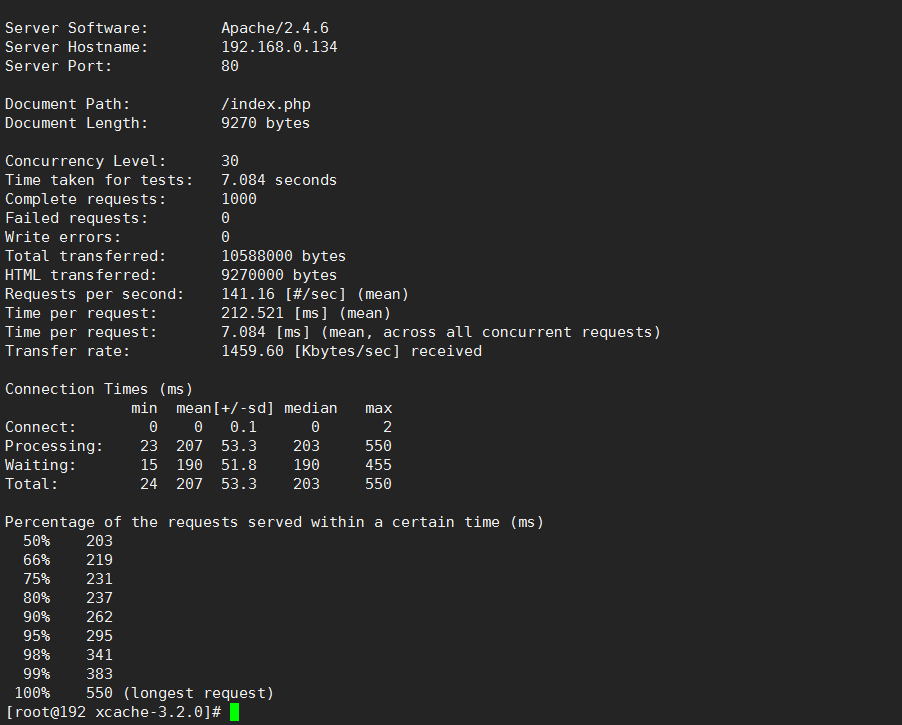Click the Failed requests value
The height and width of the screenshot is (725, 902).
[x=226, y=218]
